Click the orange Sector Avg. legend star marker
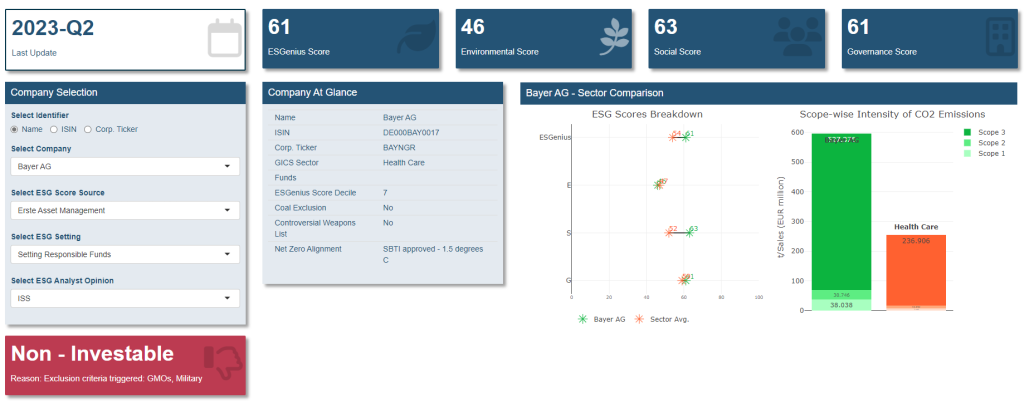 tap(639, 319)
